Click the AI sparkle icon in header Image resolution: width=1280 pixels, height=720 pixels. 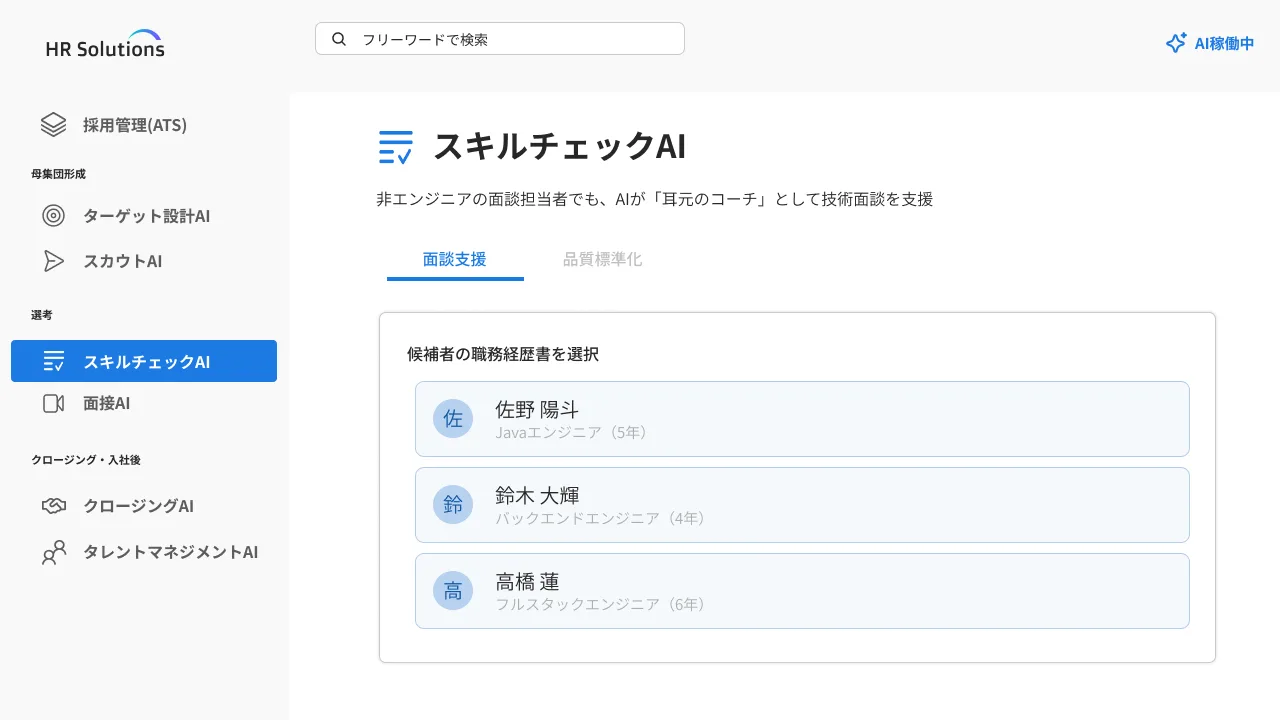1176,43
